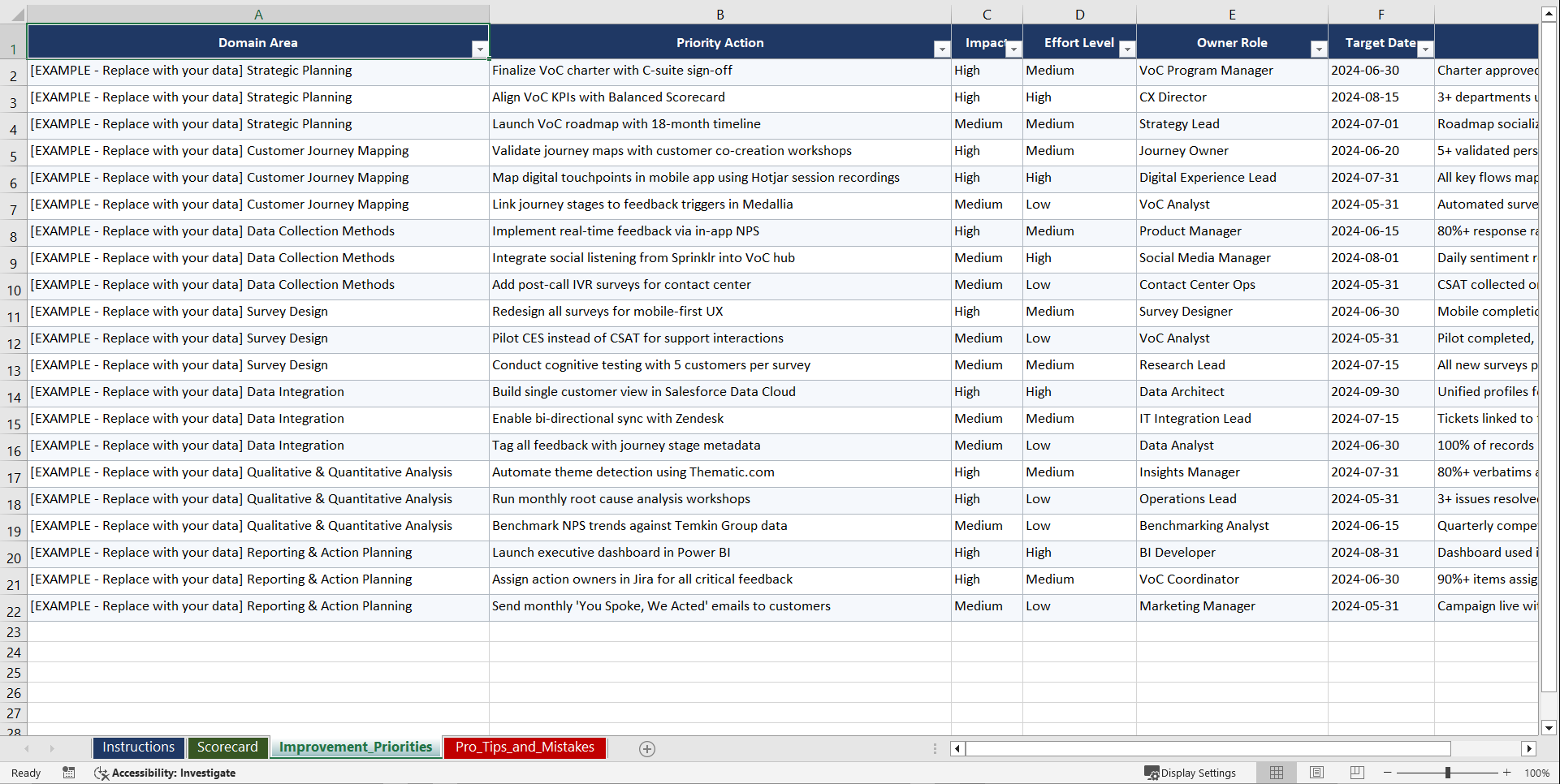
Task: Open the Impact column filter dropdown
Action: coord(1013,49)
